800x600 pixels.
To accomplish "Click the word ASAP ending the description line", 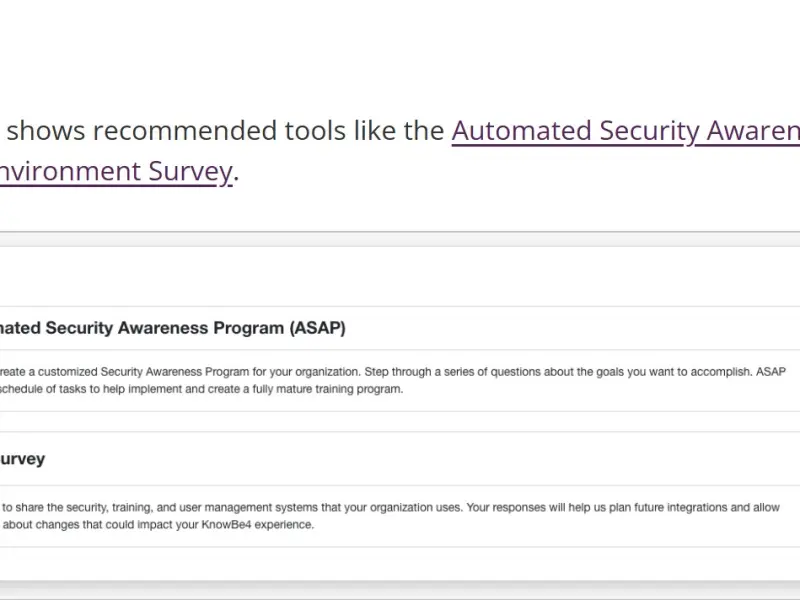I will pyautogui.click(x=768, y=371).
